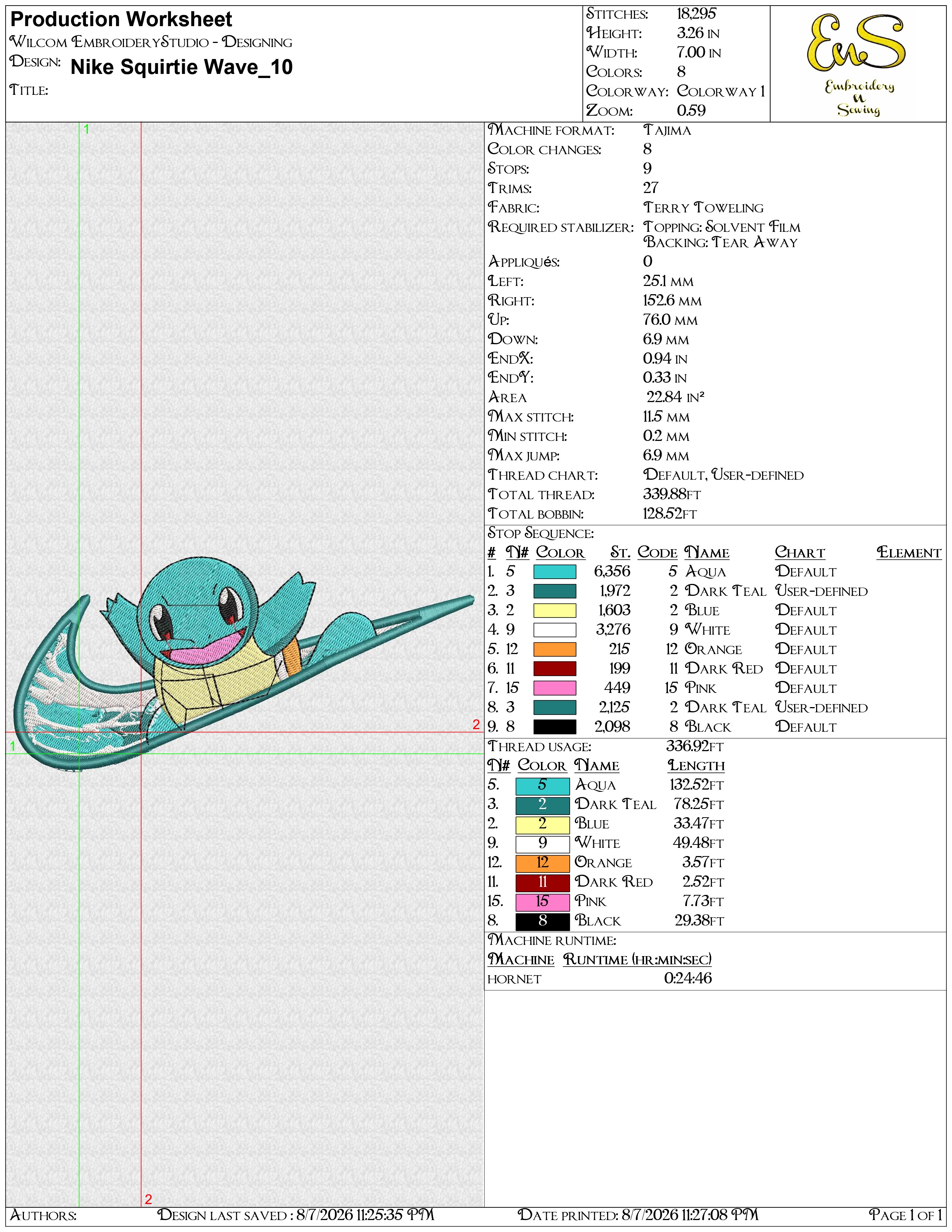Click the Aqua thread length "132.52ft"

[697, 785]
